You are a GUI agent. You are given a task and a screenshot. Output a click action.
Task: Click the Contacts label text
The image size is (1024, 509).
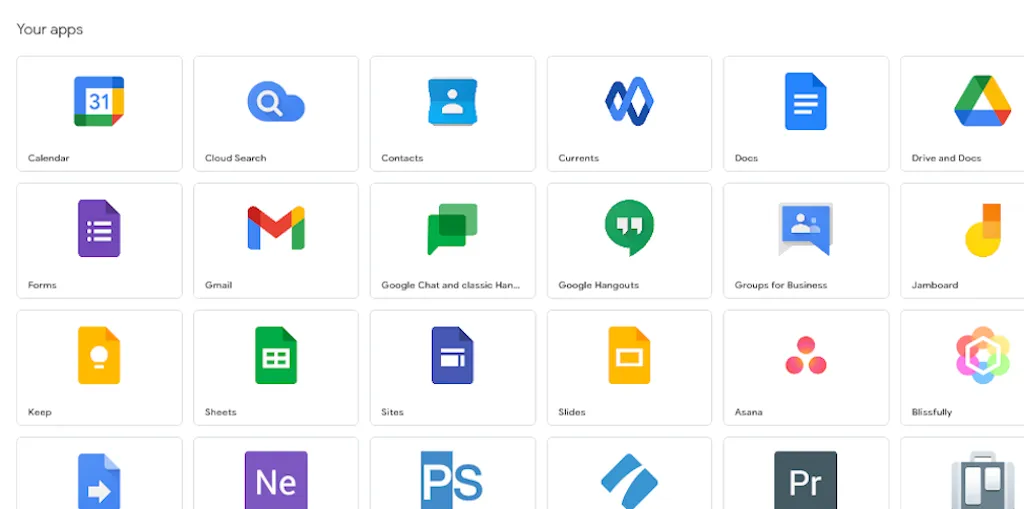402,157
